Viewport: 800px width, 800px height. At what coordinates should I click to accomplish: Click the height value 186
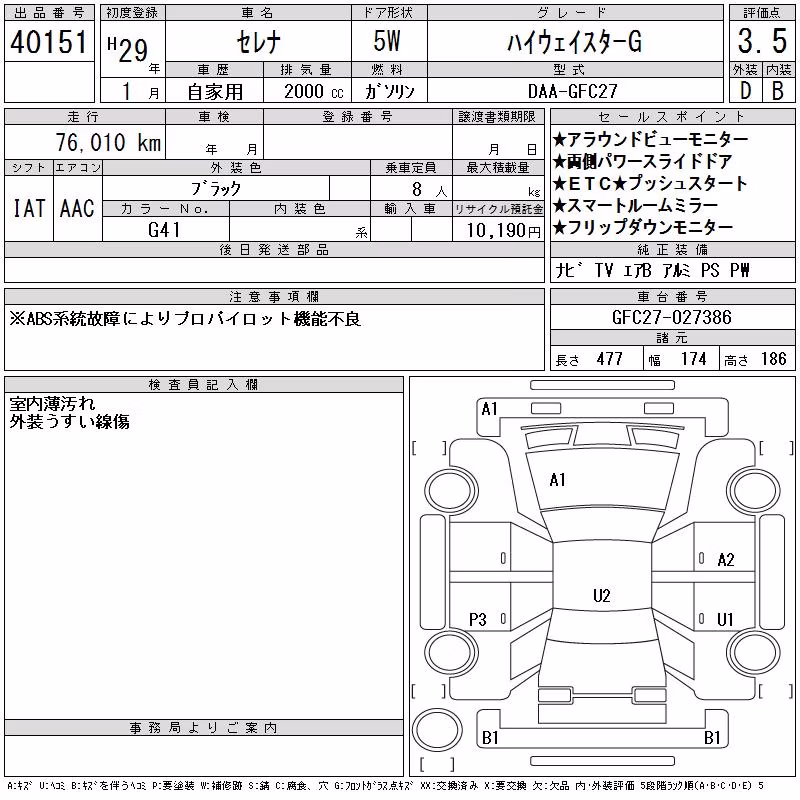(x=773, y=359)
